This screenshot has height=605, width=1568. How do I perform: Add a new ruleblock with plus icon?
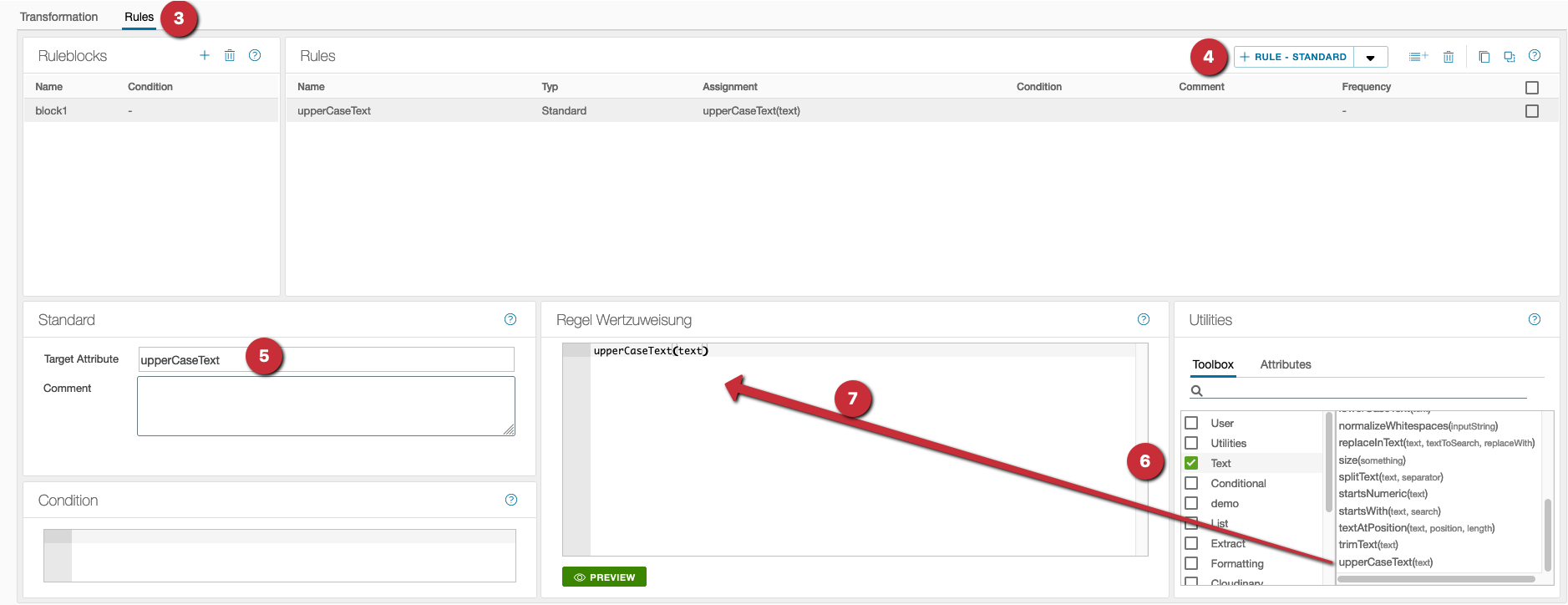coord(205,55)
